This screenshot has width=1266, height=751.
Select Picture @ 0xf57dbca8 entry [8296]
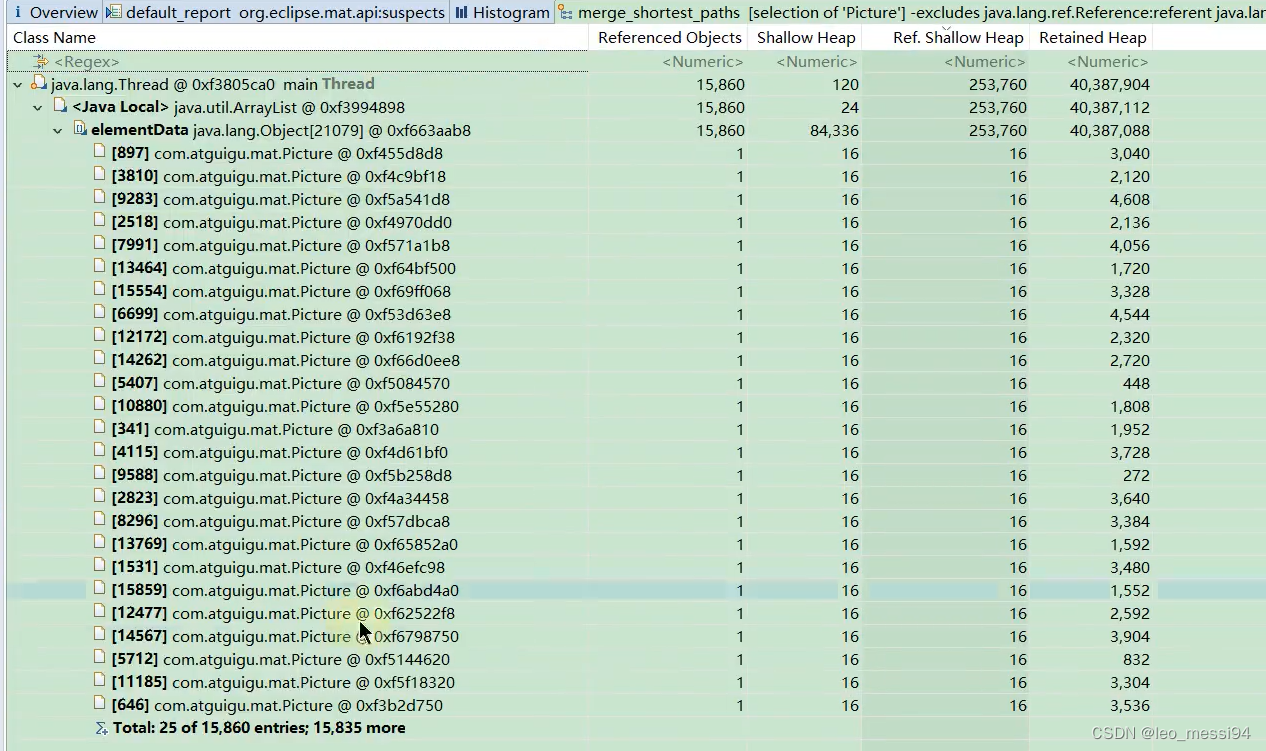(281, 522)
